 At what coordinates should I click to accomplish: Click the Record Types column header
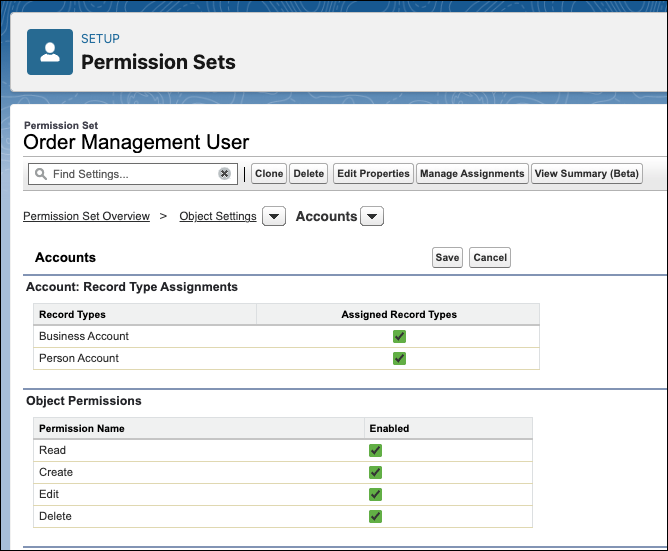[x=72, y=314]
